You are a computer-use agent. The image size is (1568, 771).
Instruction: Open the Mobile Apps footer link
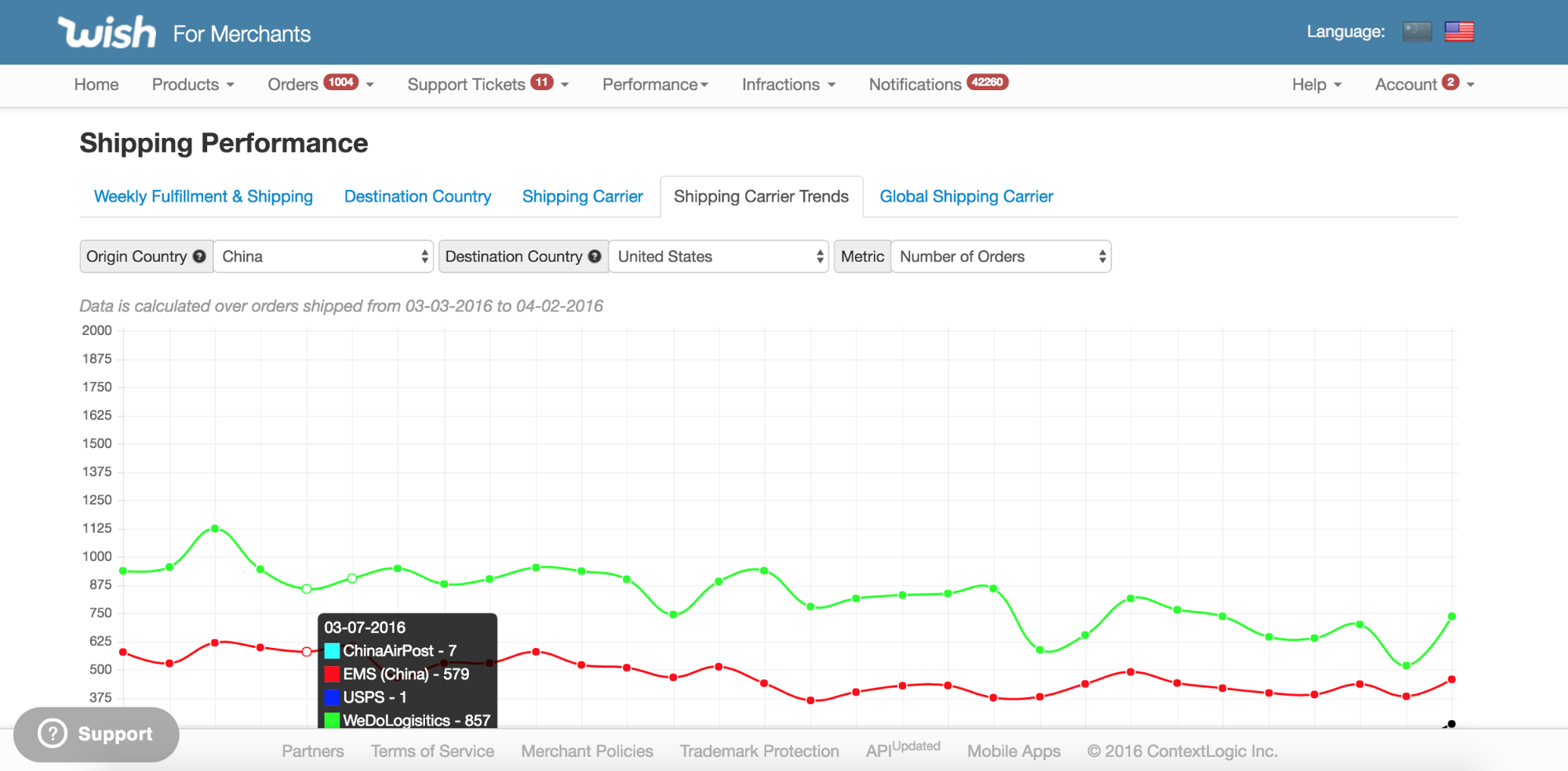(x=1013, y=751)
